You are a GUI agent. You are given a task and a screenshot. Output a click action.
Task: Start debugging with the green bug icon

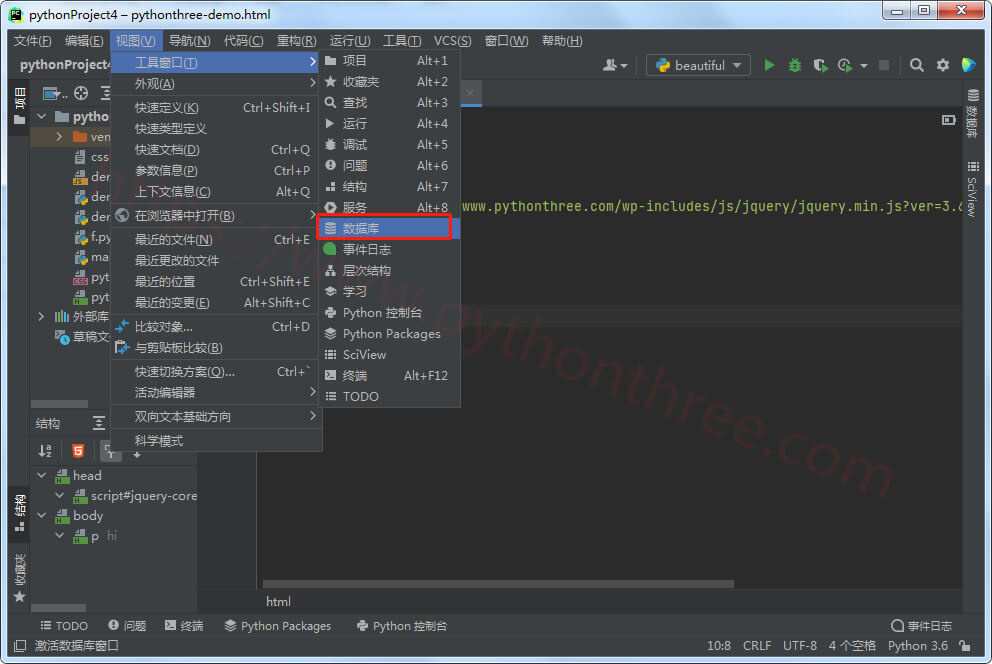795,65
